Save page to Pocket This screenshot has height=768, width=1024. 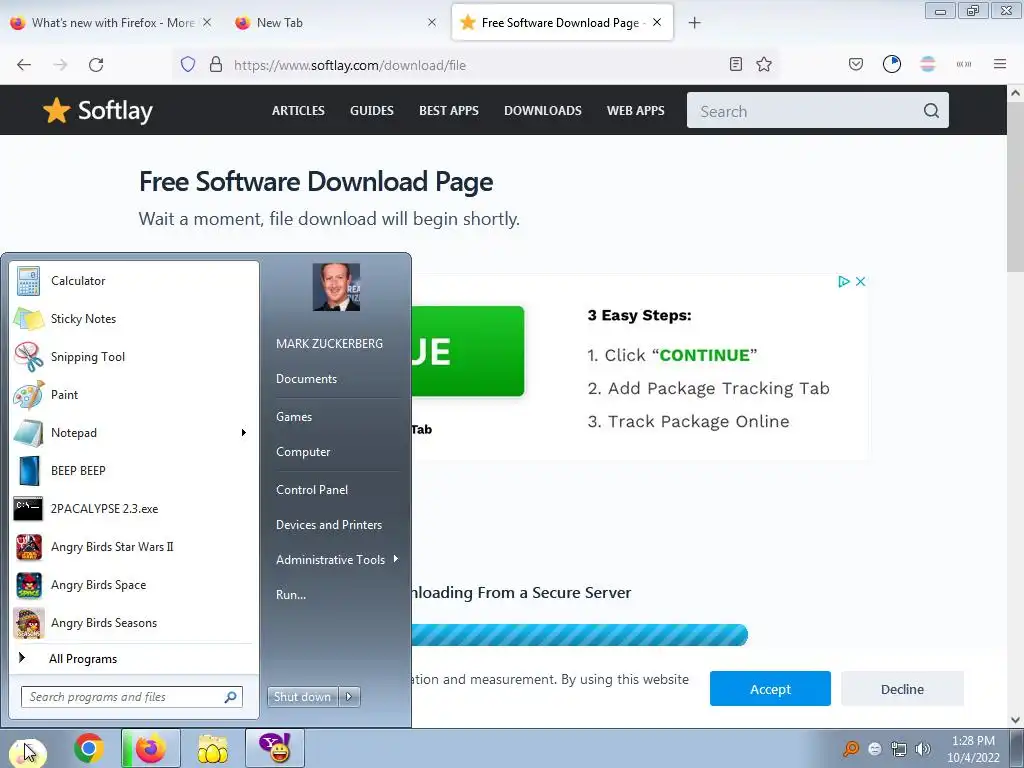[856, 64]
